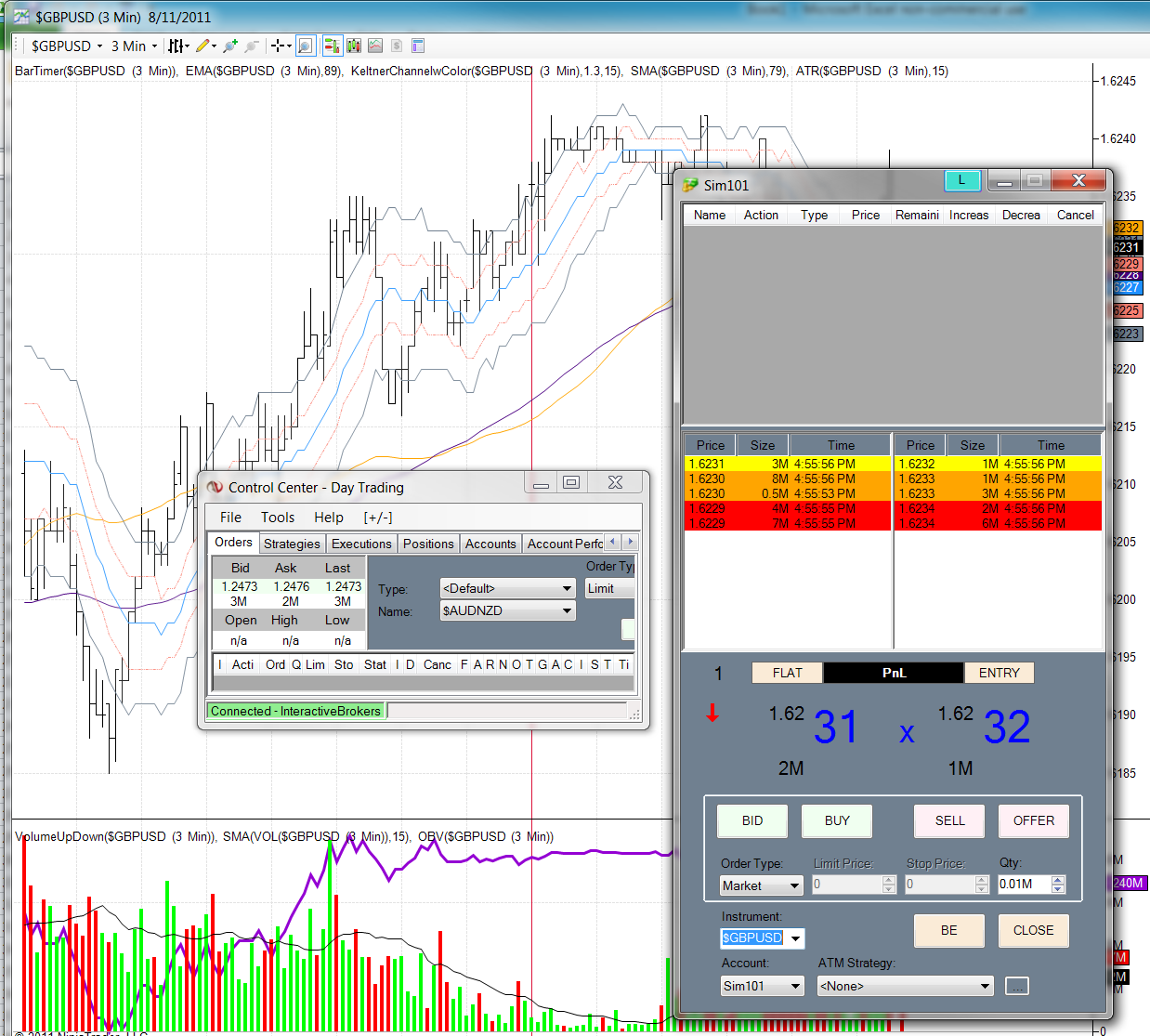Viewport: 1150px width, 1036px height.
Task: Open the ATM Strategy <None> dropdown
Action: pos(906,986)
